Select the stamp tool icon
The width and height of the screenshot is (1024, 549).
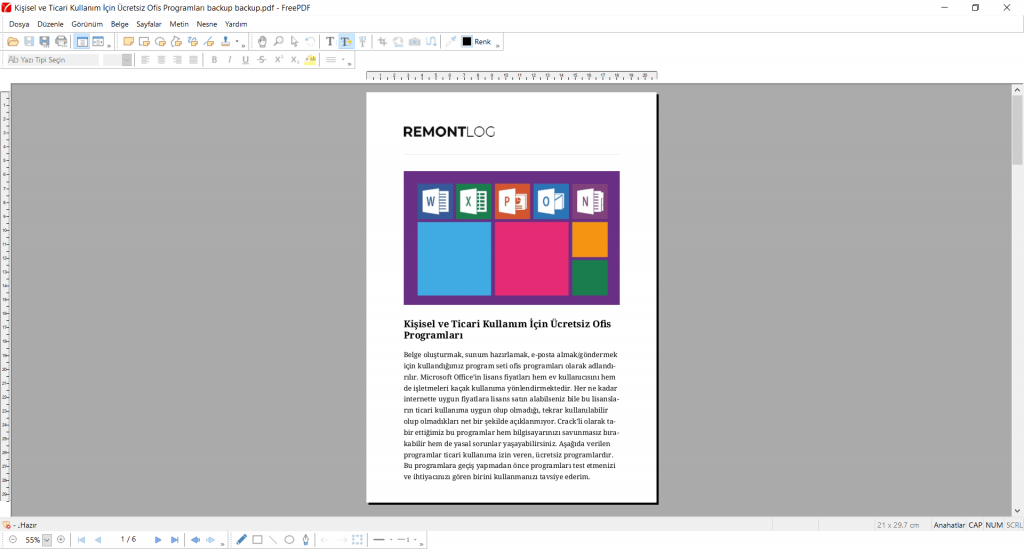(x=225, y=42)
